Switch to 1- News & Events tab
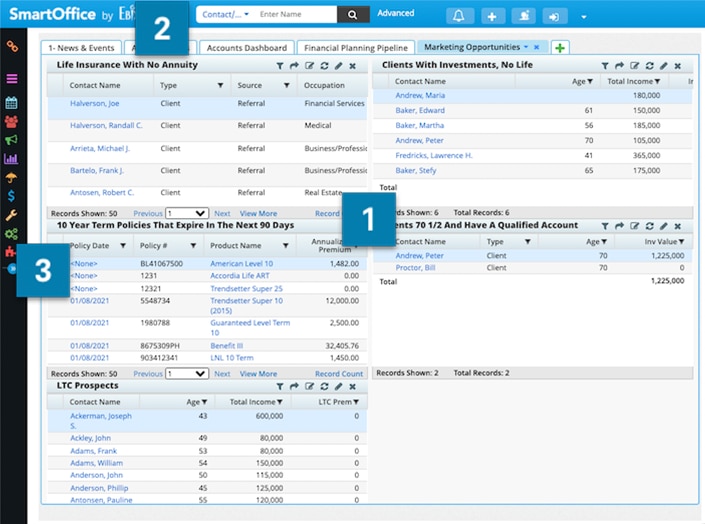The width and height of the screenshot is (705, 524). (x=81, y=48)
